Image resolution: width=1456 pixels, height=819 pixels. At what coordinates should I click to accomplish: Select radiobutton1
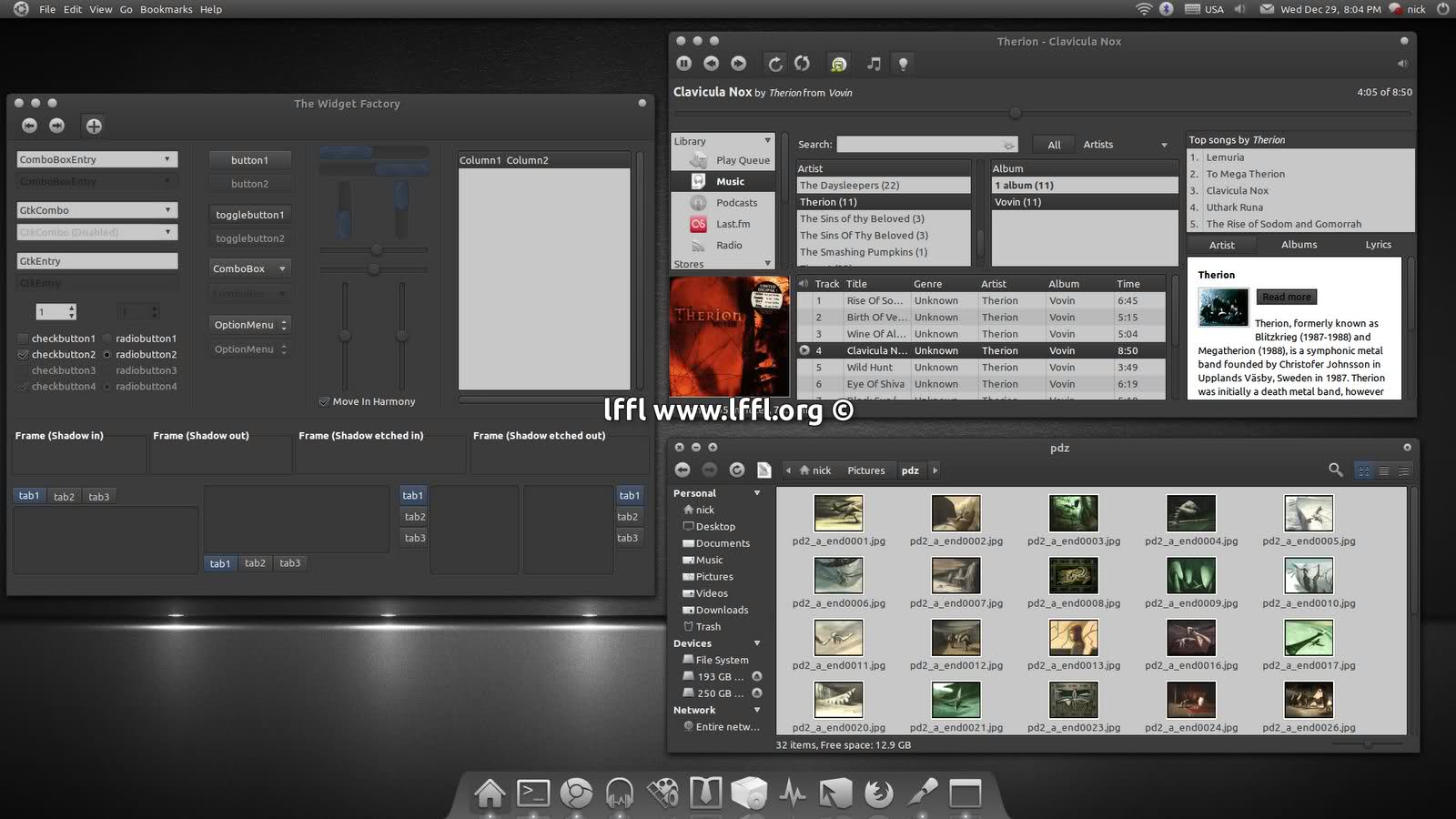click(107, 339)
